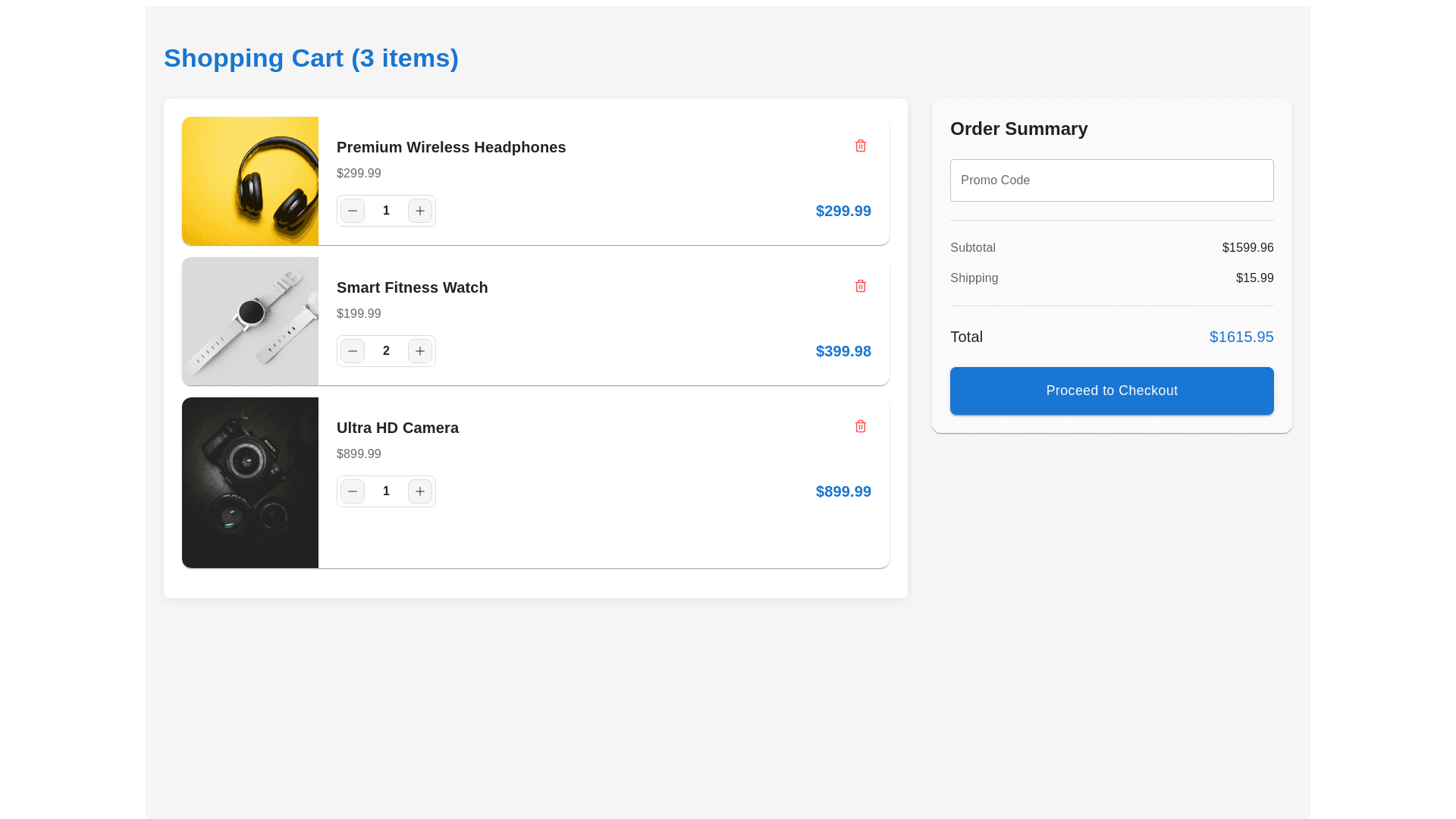Select the Ultra HD Camera photo
Screen dimensions: 1456x819
250,482
